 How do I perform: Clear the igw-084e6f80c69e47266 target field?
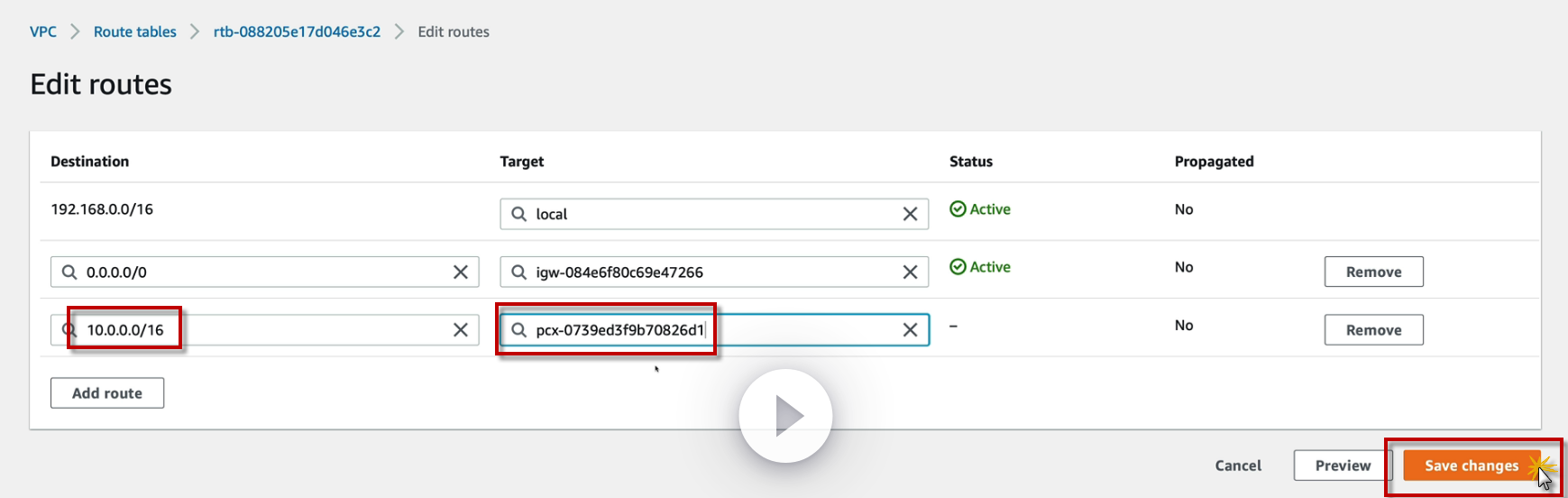[910, 272]
